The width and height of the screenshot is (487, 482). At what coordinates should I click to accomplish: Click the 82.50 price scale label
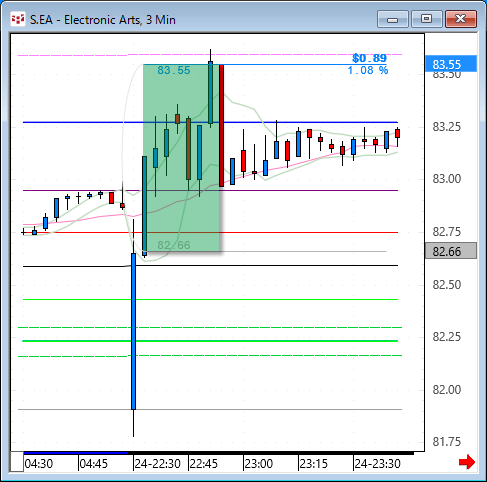447,285
